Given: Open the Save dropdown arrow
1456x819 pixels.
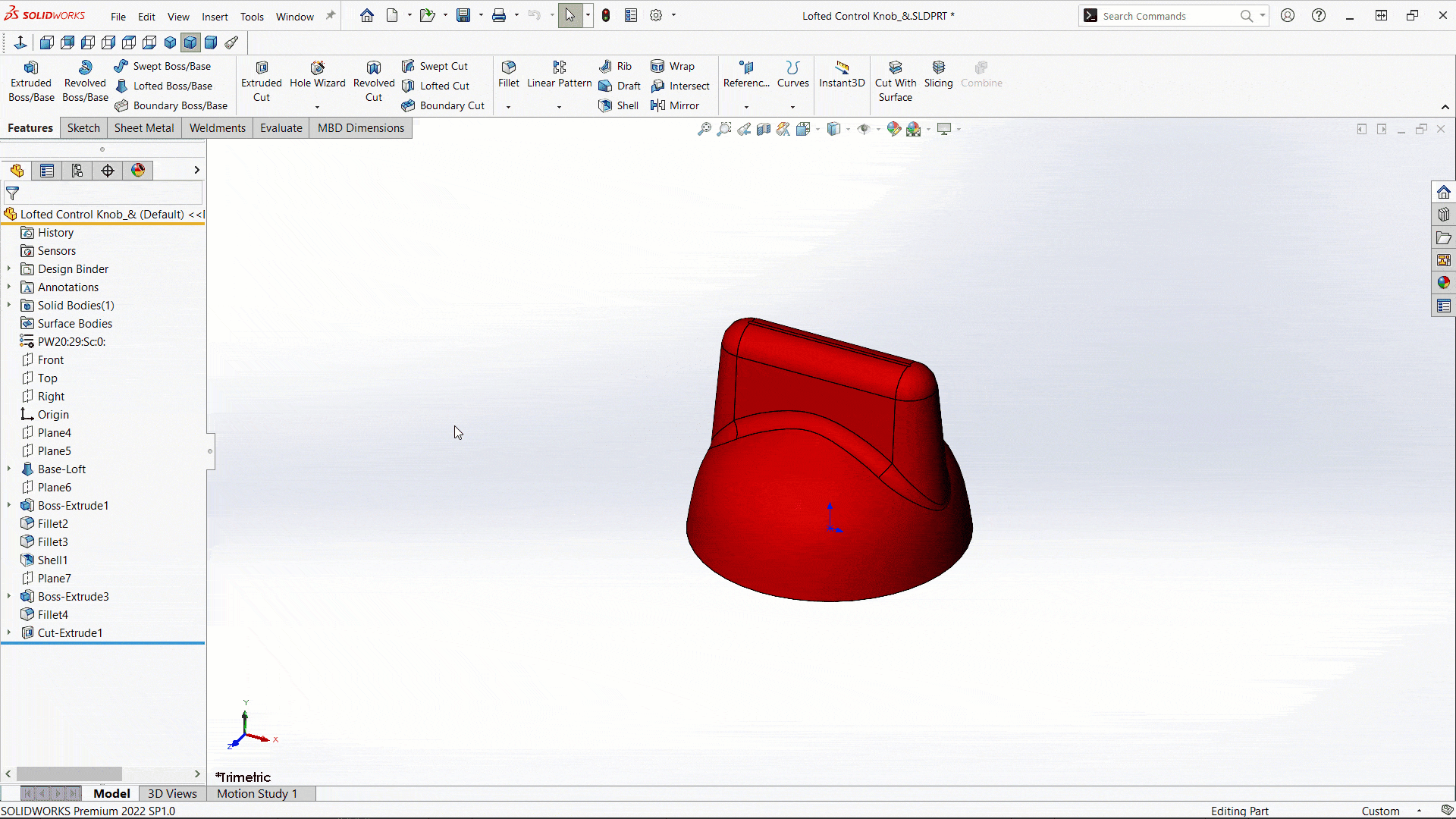Looking at the screenshot, I should 481,15.
